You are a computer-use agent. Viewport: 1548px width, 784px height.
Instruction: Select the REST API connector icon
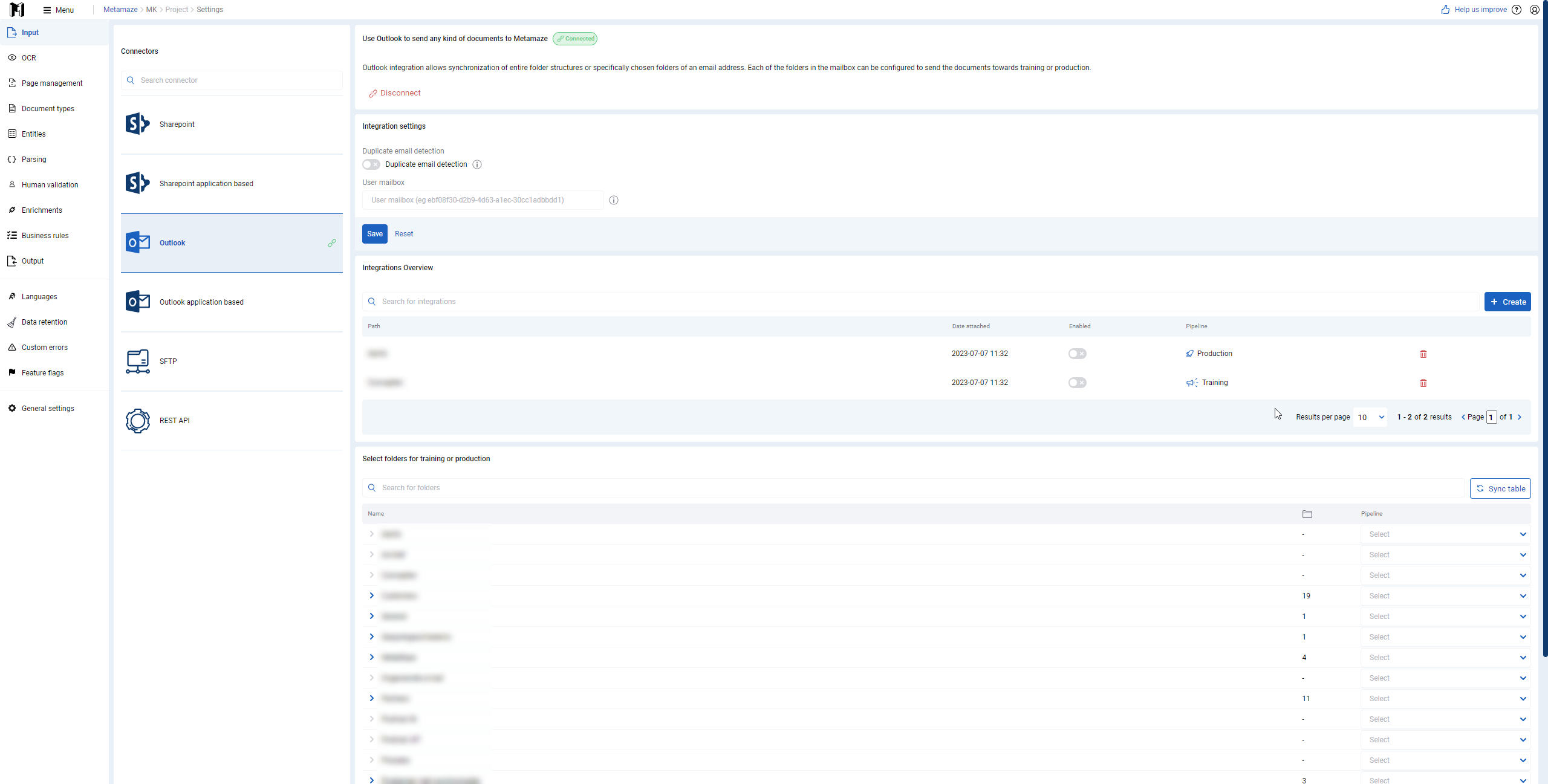click(x=137, y=421)
